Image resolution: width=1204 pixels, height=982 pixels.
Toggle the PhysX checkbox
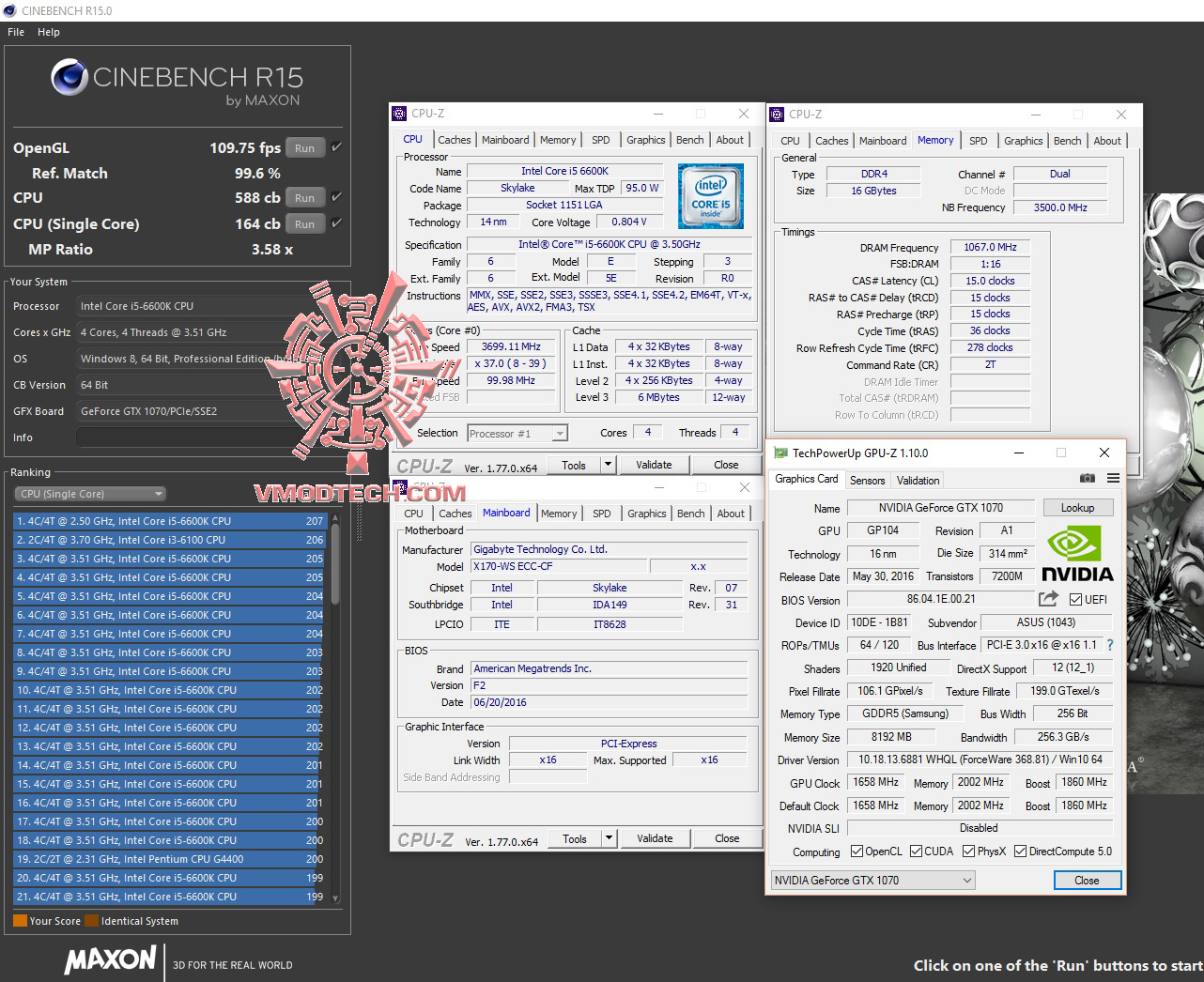tap(968, 852)
